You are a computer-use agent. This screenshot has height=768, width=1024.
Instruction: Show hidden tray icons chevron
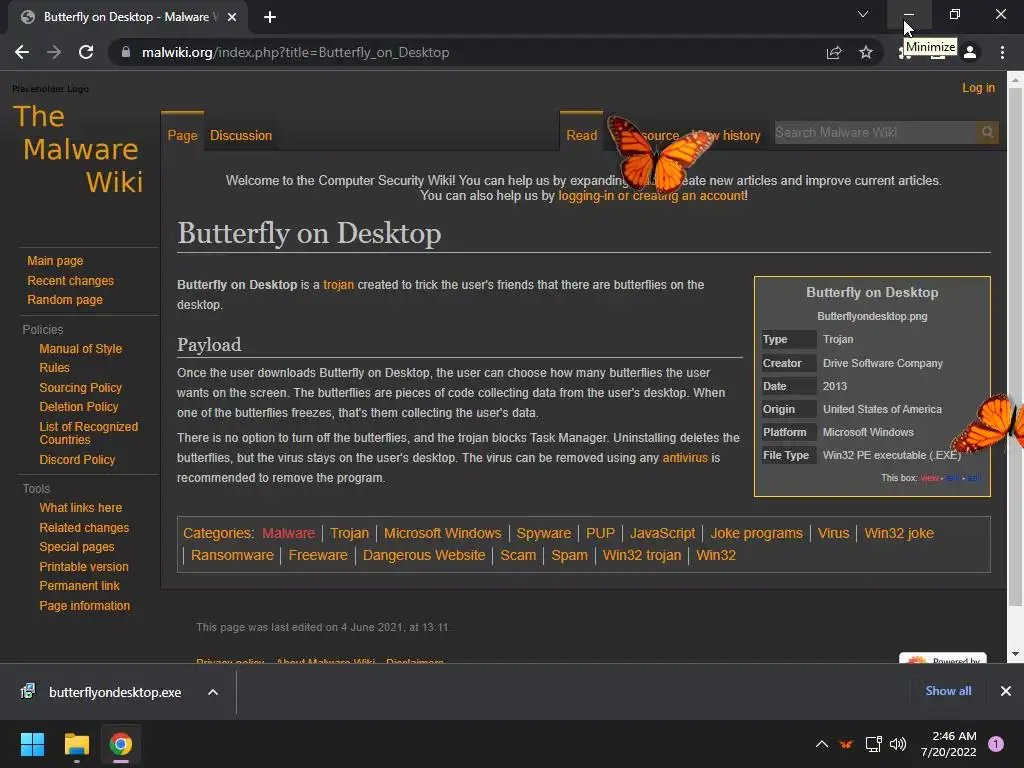click(822, 744)
